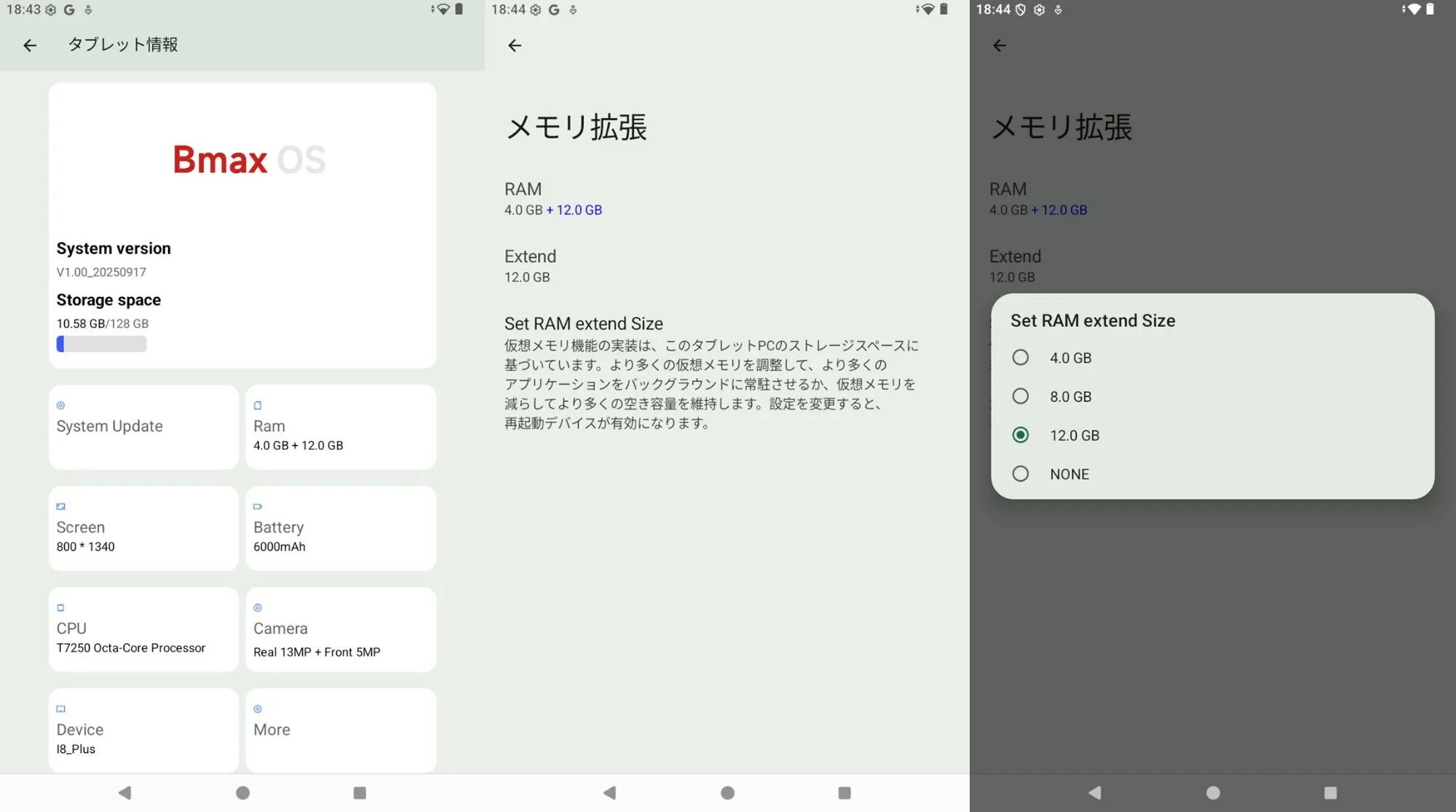Screen dimensions: 1456x812
Task: Select the 12.0 GB radio button
Action: click(1021, 435)
